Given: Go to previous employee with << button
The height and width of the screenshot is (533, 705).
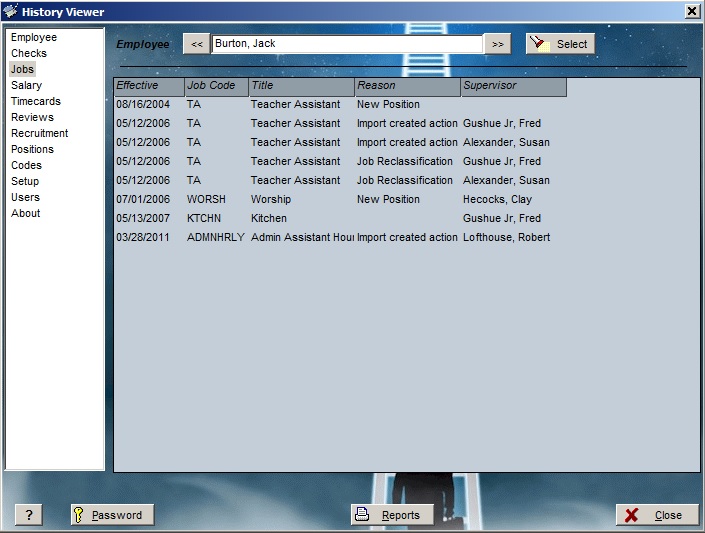Looking at the screenshot, I should coord(196,44).
